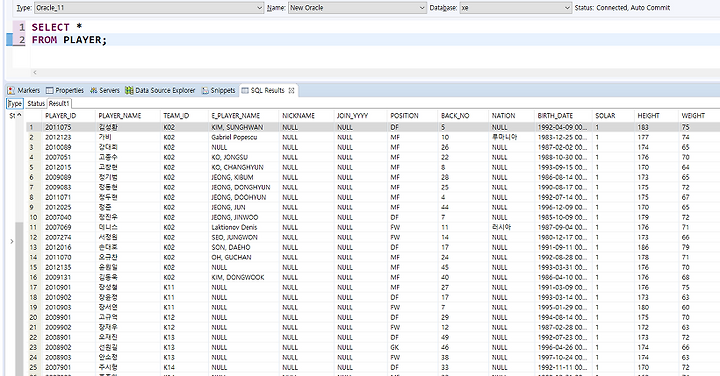Click line 1 'SELECT *' in the editor
This screenshot has width=720, height=376.
click(x=56, y=27)
